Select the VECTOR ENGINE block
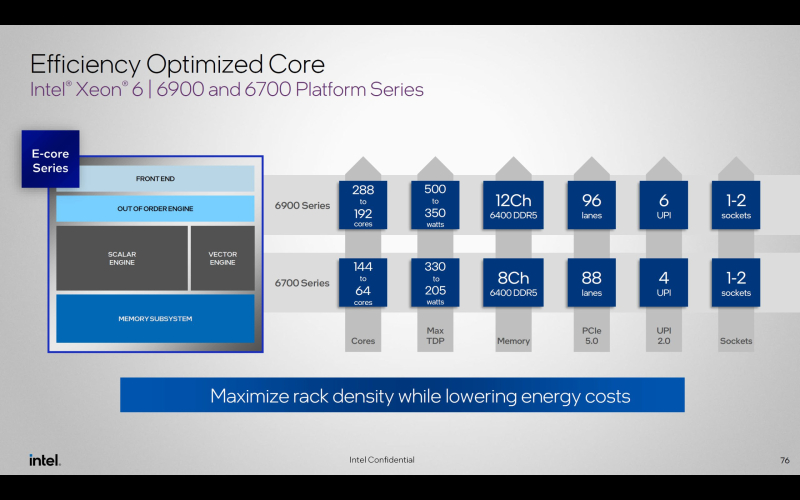Screen dimensions: 800x500 tap(222, 258)
